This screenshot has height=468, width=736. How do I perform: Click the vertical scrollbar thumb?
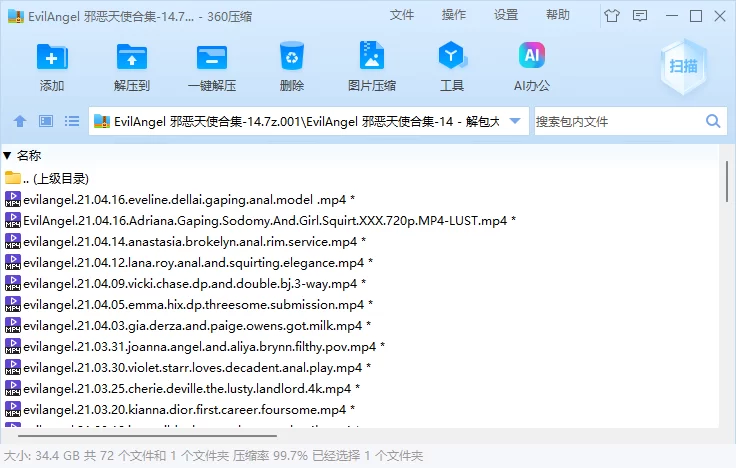point(727,181)
